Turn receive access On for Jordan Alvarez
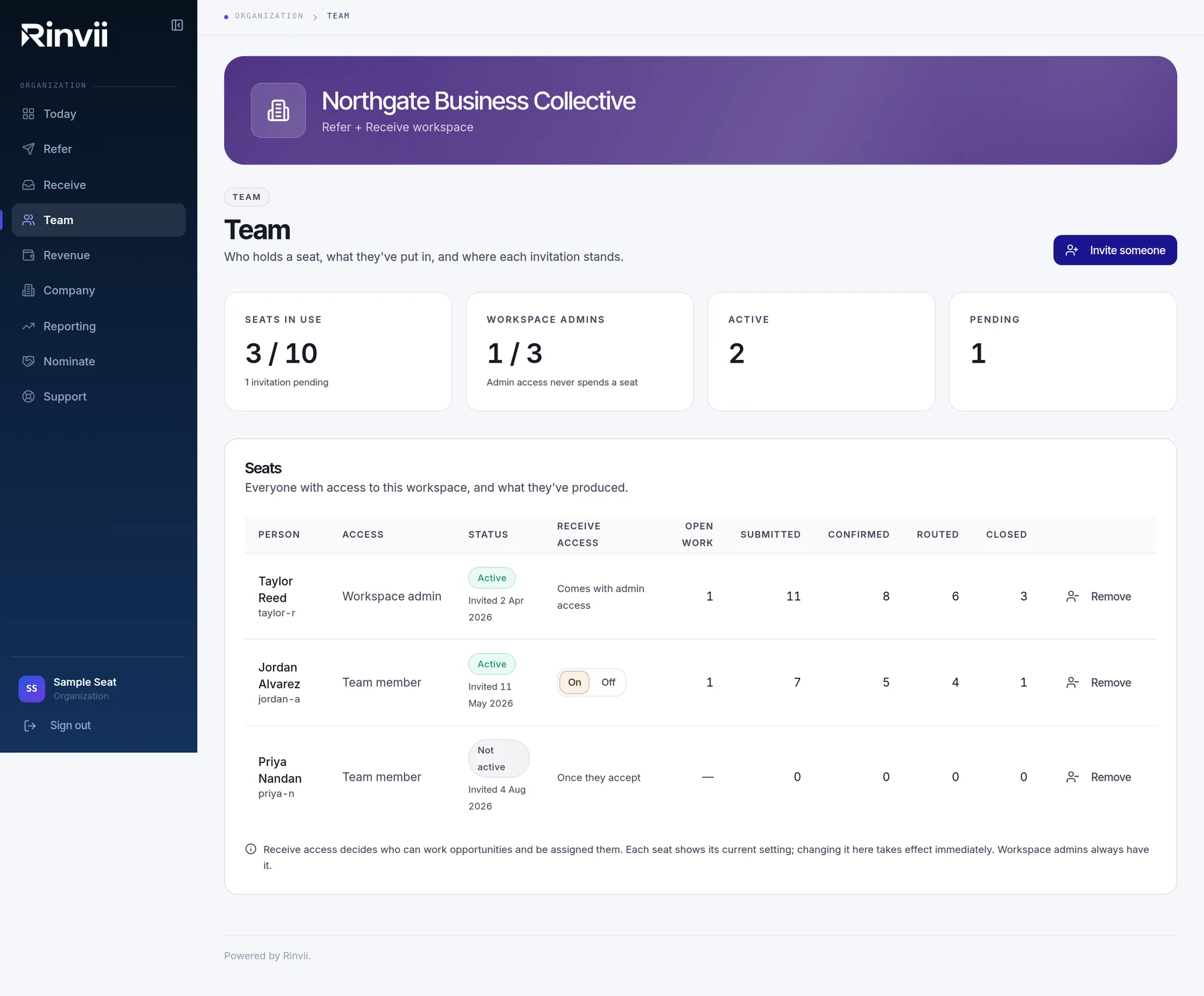This screenshot has width=1204, height=996. (575, 682)
